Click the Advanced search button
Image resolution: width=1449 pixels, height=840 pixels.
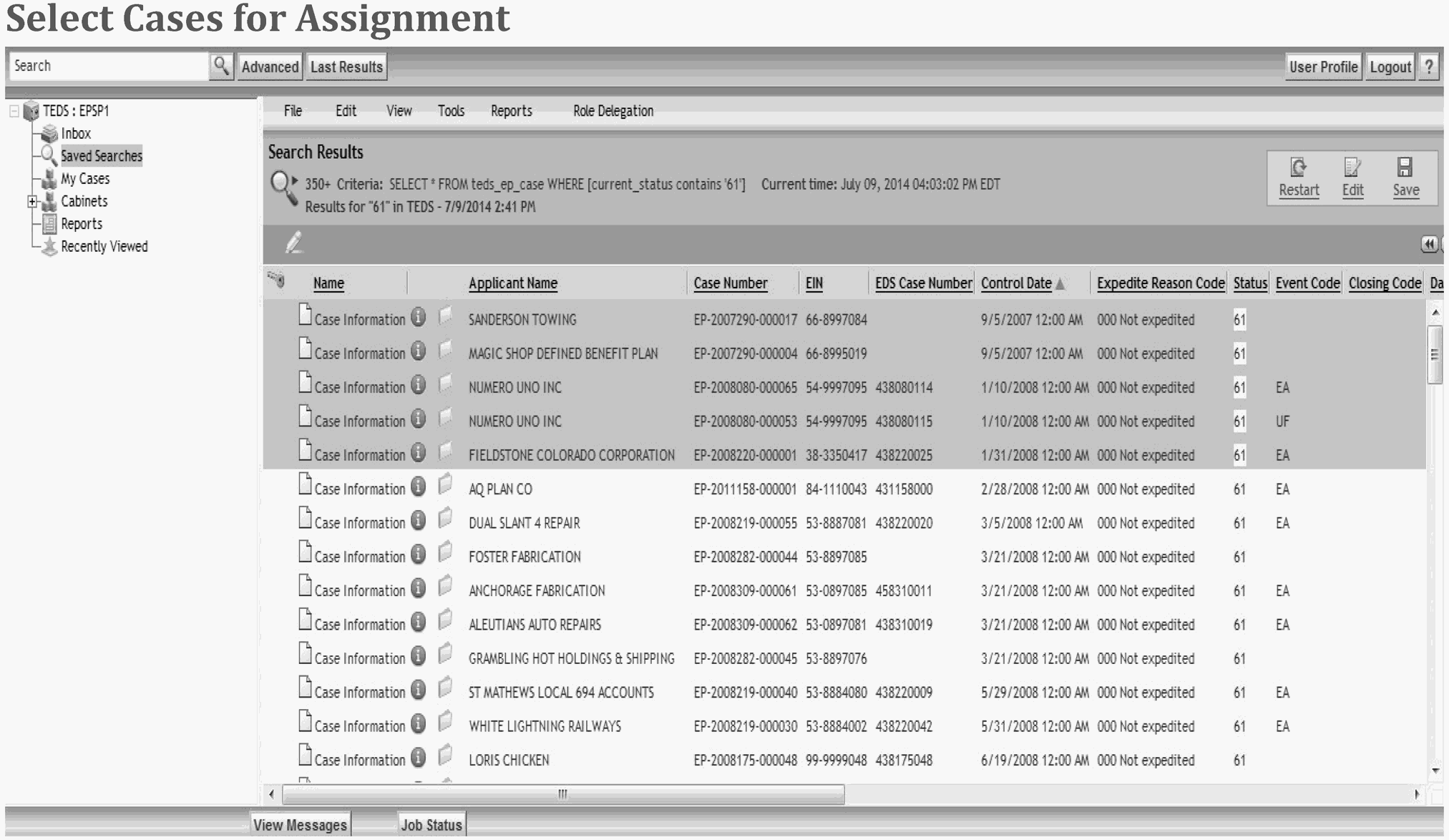(270, 67)
